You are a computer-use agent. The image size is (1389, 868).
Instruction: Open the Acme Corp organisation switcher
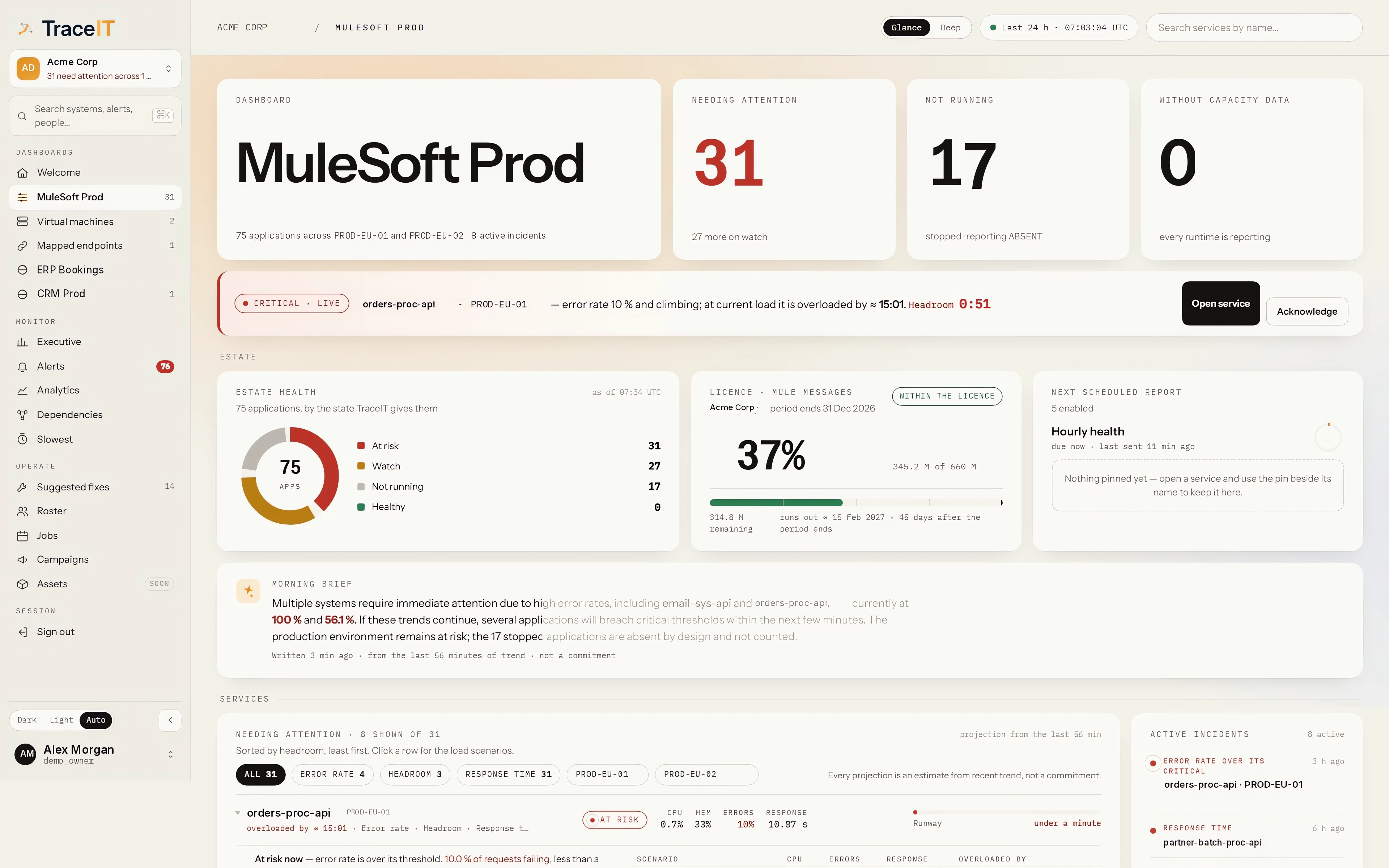95,69
